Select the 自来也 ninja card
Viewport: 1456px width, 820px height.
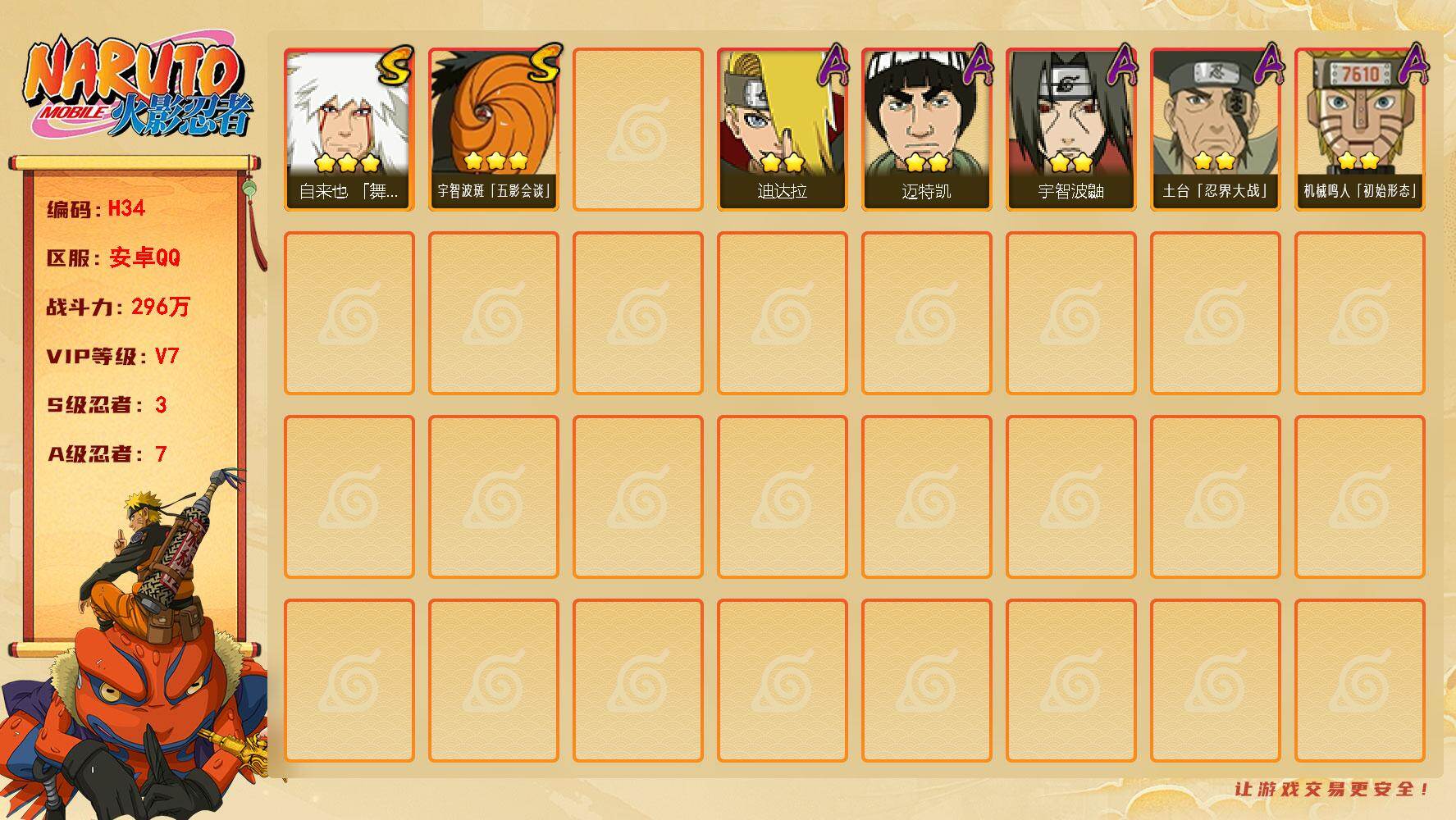coord(349,129)
